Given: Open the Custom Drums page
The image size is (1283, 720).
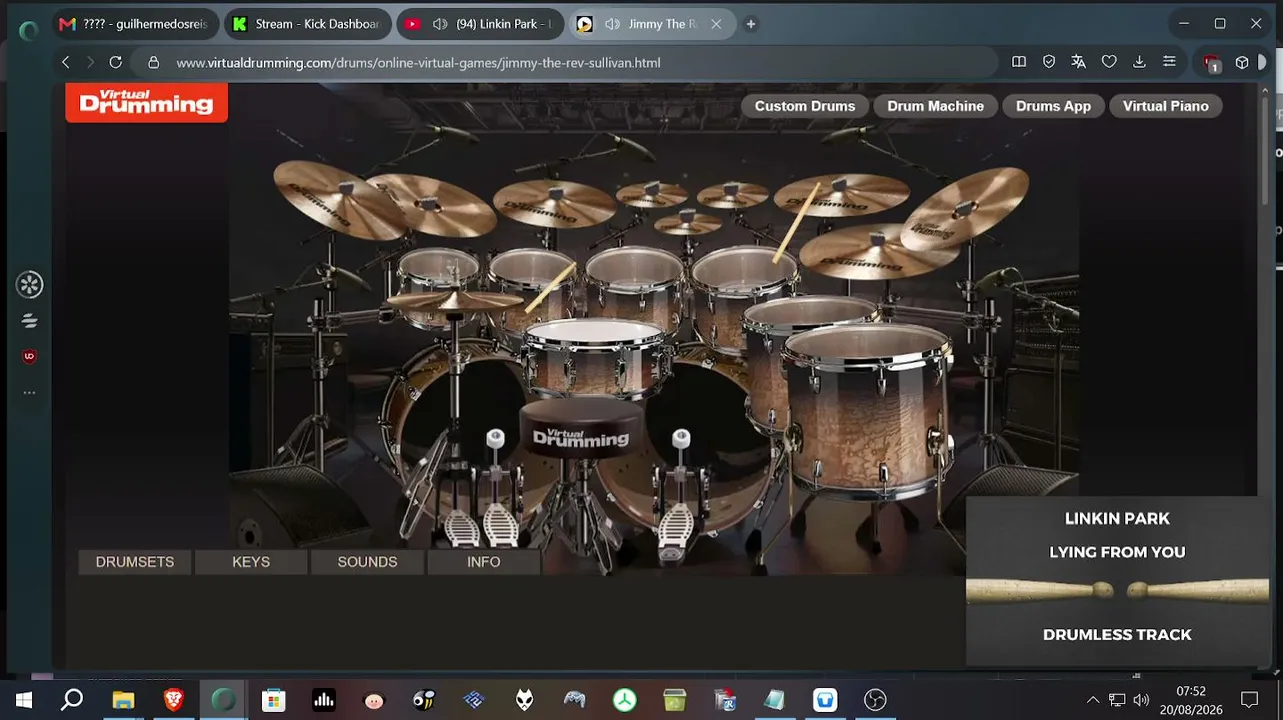Looking at the screenshot, I should 805,106.
